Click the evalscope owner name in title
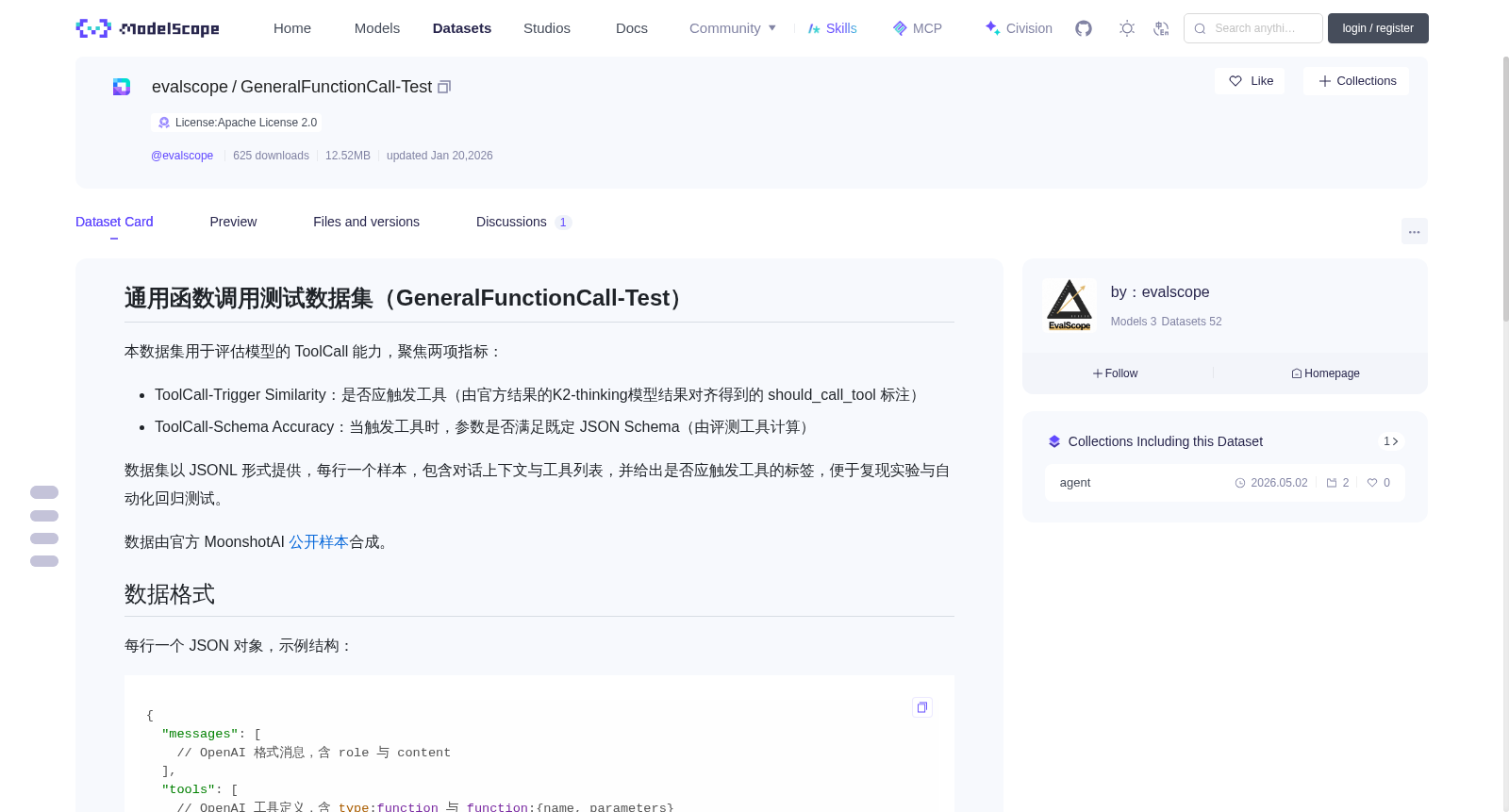The image size is (1509, 812). point(190,87)
